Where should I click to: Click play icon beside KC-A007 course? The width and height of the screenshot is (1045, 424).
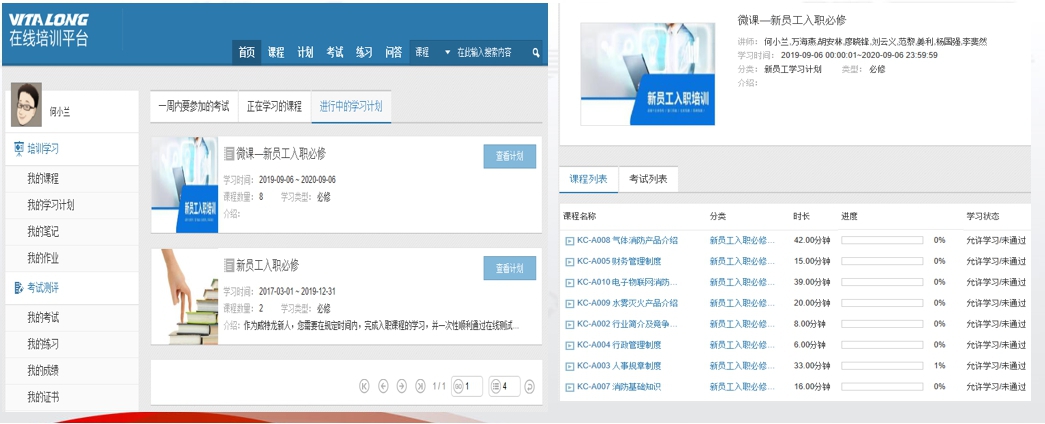click(569, 387)
